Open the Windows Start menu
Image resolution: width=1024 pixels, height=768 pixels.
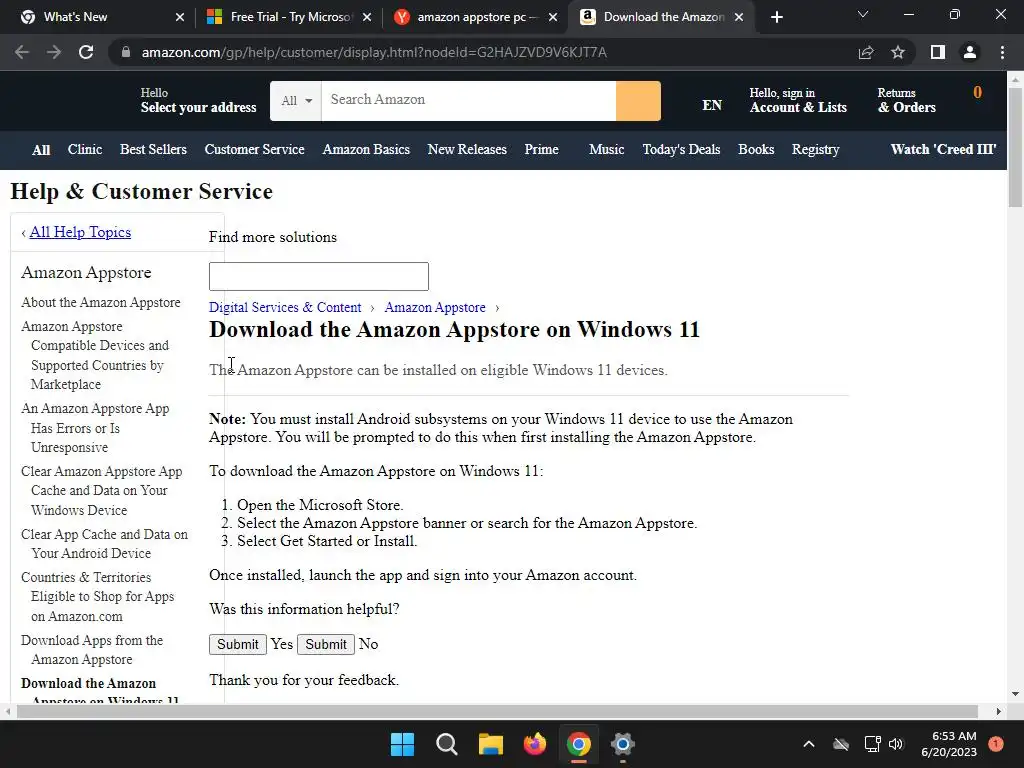pos(402,744)
